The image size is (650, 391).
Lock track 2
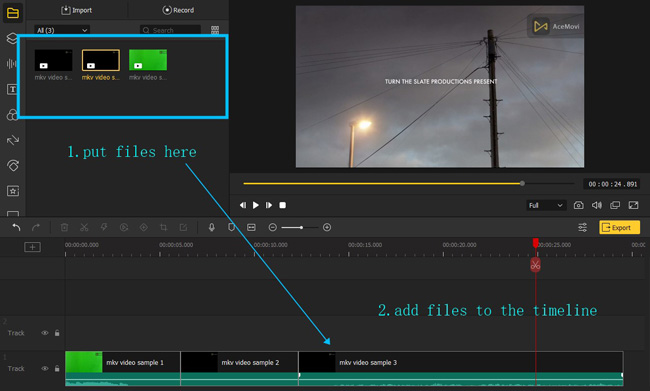coord(57,333)
